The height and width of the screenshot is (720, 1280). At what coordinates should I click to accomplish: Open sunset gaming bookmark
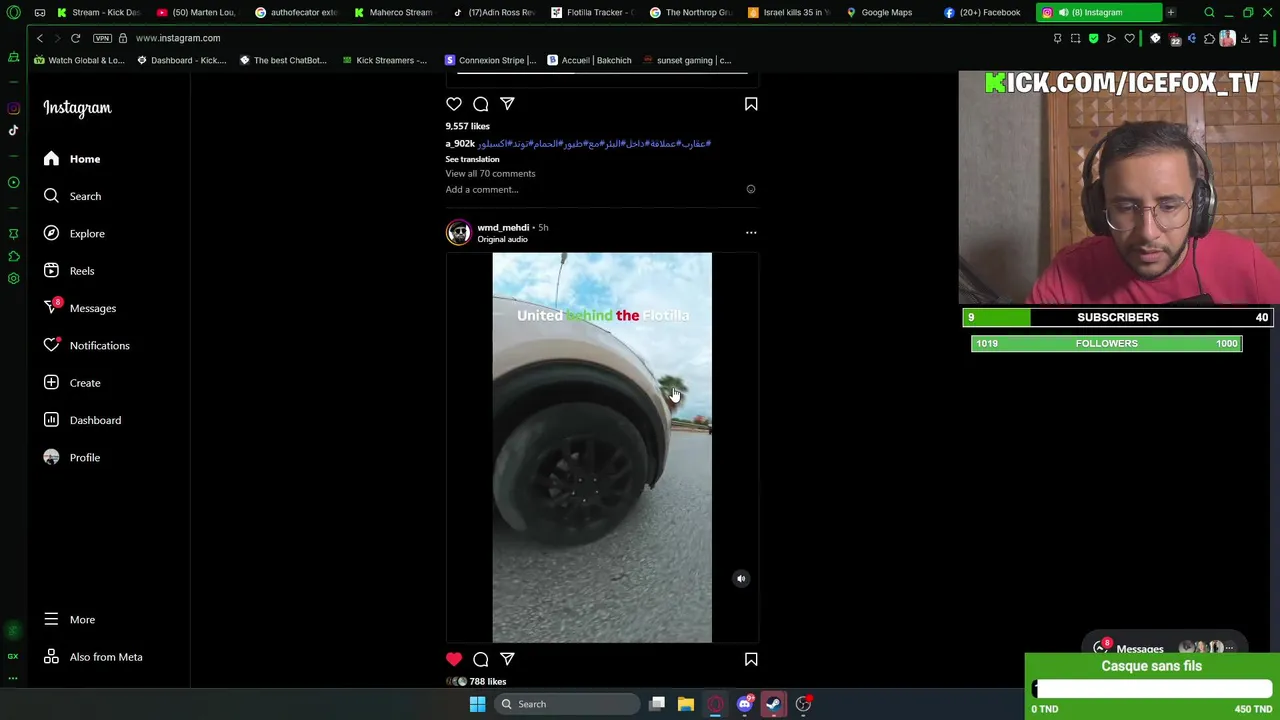[x=688, y=60]
